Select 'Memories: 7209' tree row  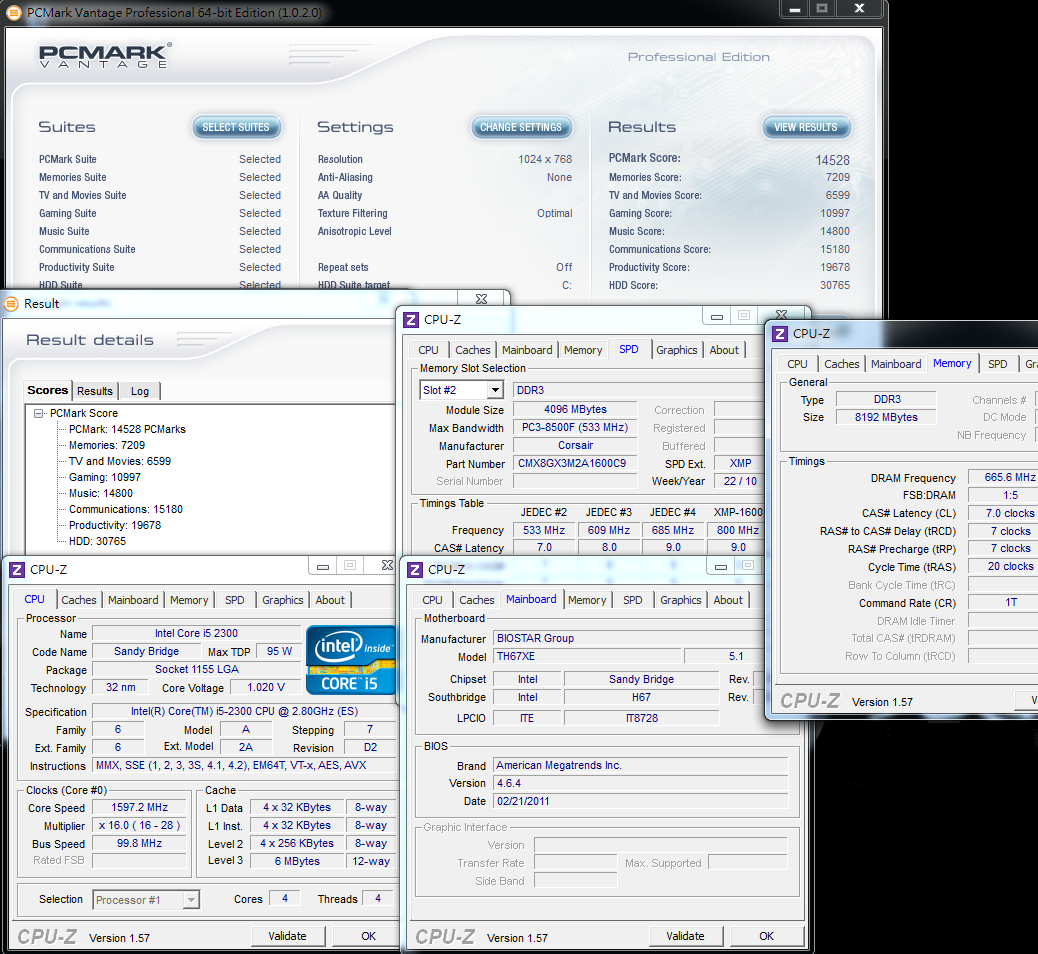pyautogui.click(x=107, y=445)
